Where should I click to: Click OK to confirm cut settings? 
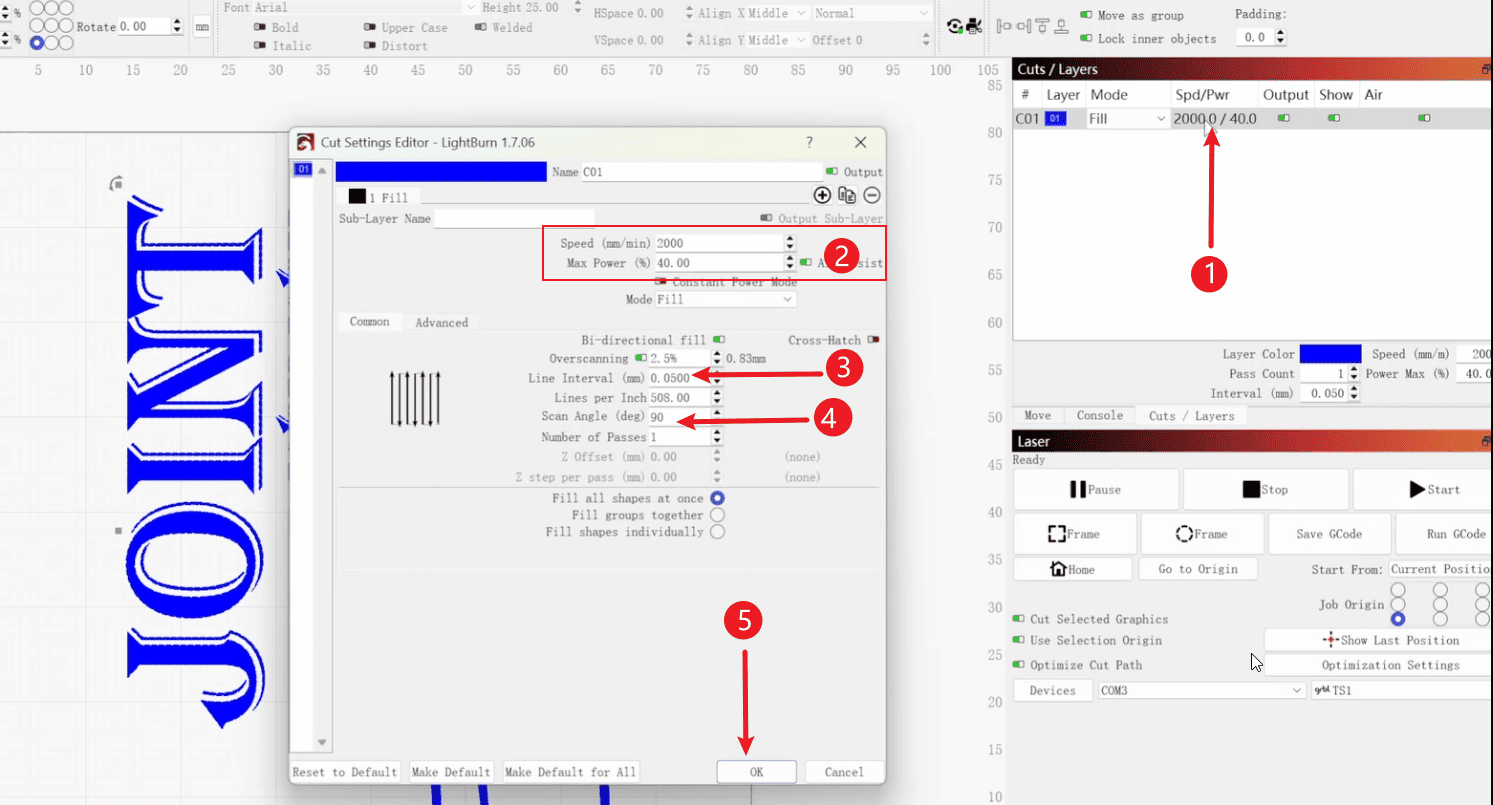coord(756,772)
